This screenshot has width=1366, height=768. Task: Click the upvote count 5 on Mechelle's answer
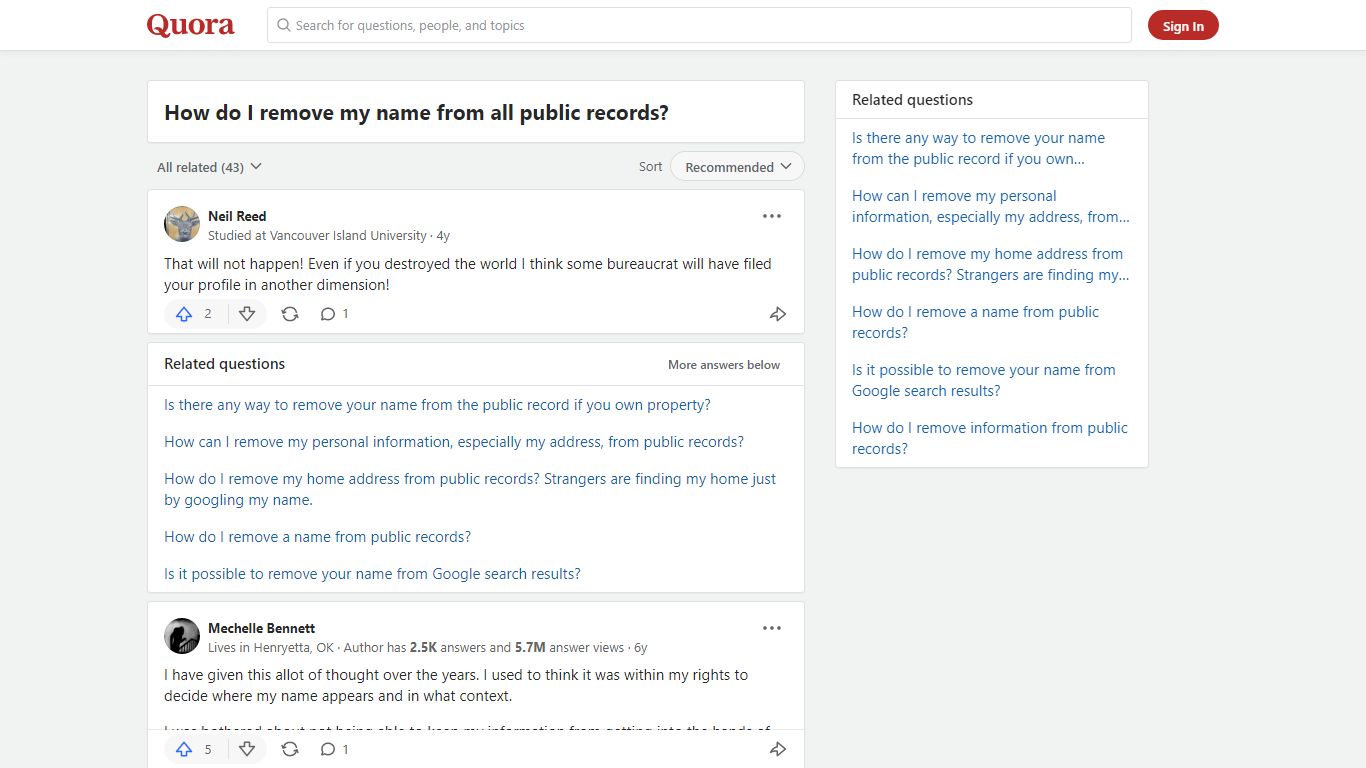(x=208, y=749)
